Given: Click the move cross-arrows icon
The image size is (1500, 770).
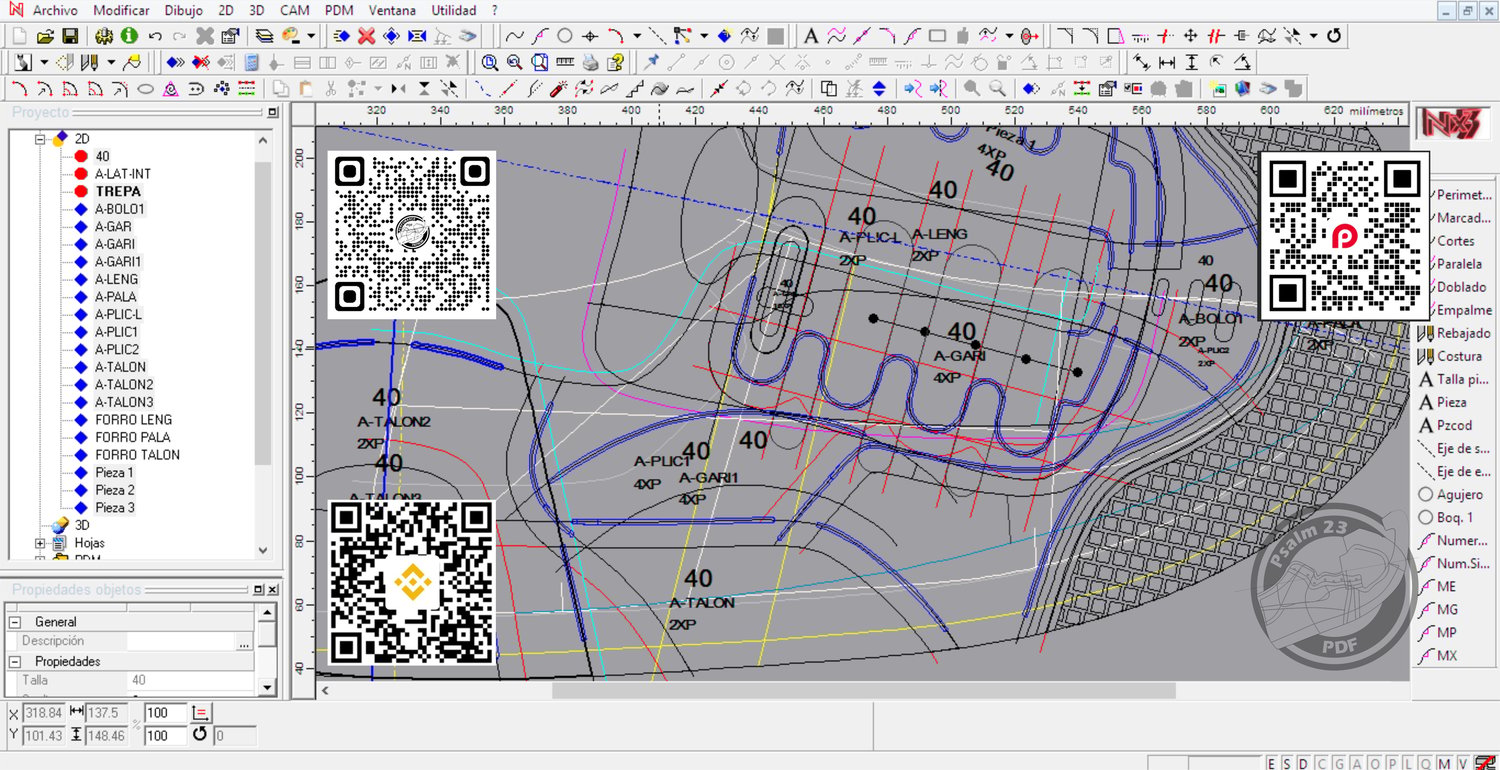Looking at the screenshot, I should point(1191,36).
